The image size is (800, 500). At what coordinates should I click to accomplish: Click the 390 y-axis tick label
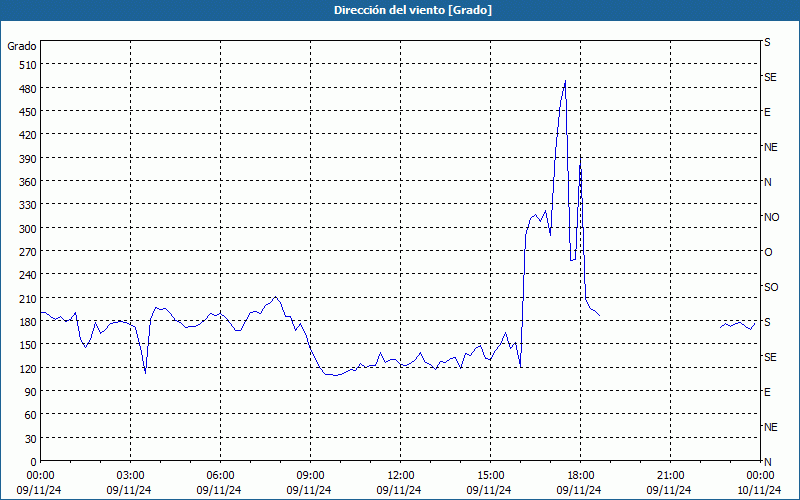click(x=29, y=159)
